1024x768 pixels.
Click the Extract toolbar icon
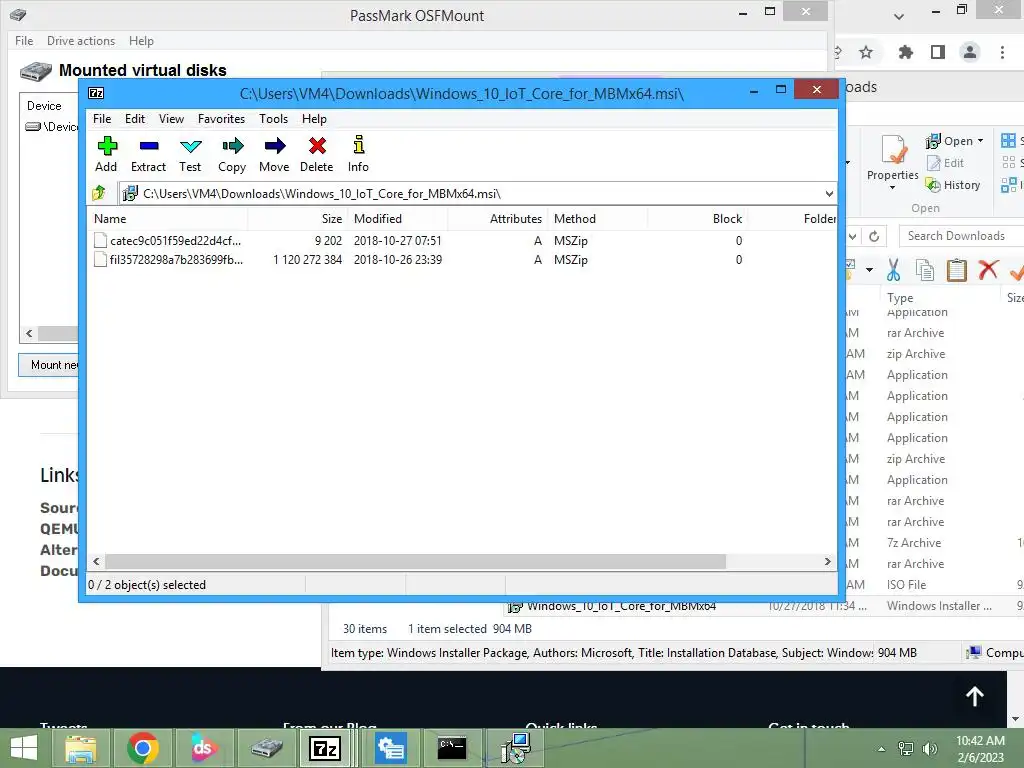[148, 154]
